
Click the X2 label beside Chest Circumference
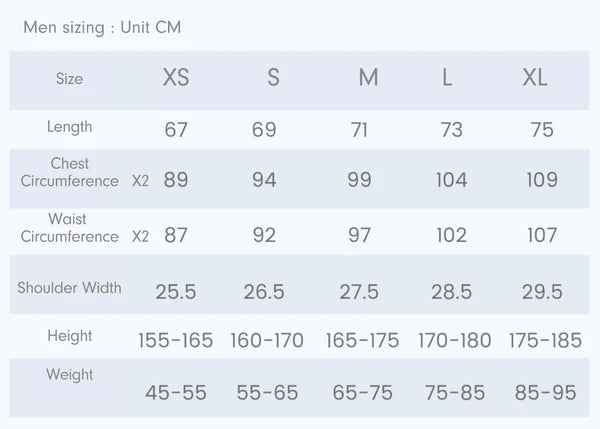pos(141,182)
